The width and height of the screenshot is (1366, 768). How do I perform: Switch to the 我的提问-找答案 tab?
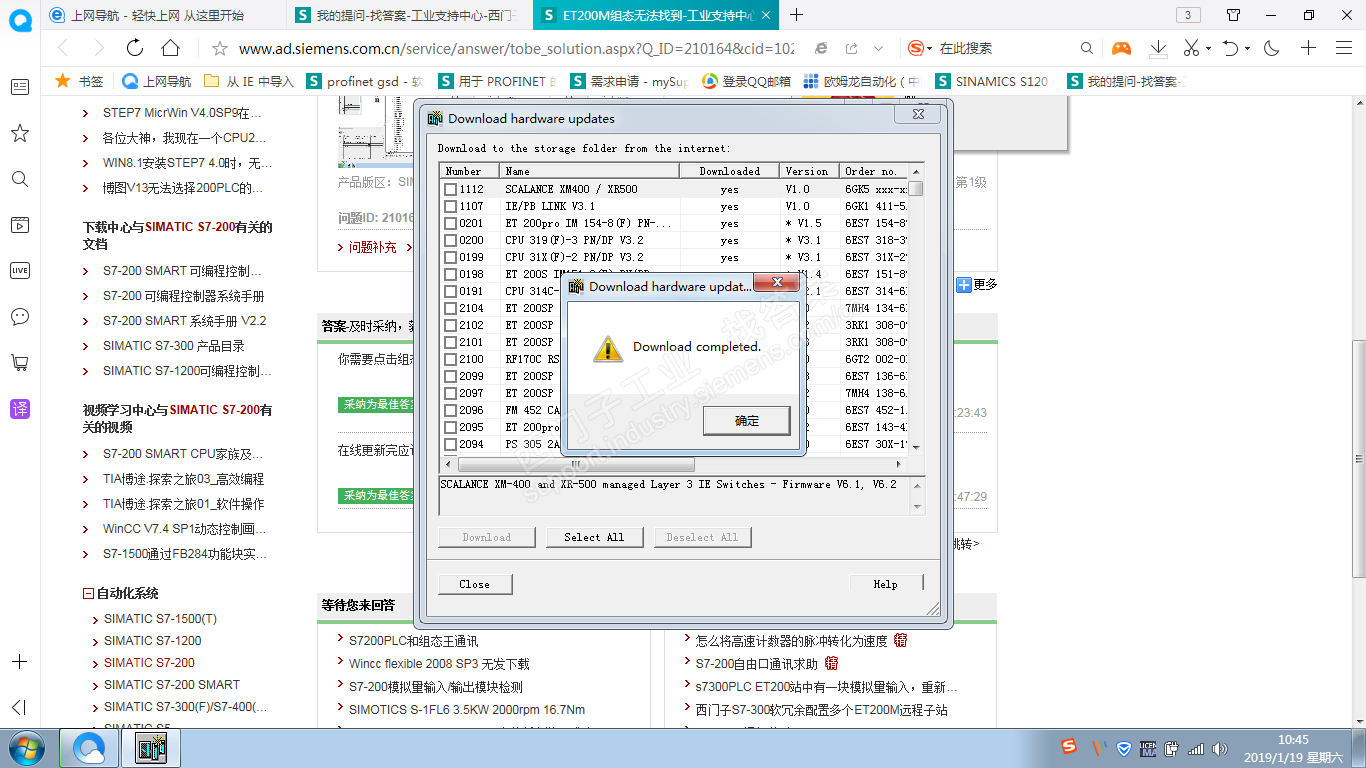coord(408,15)
